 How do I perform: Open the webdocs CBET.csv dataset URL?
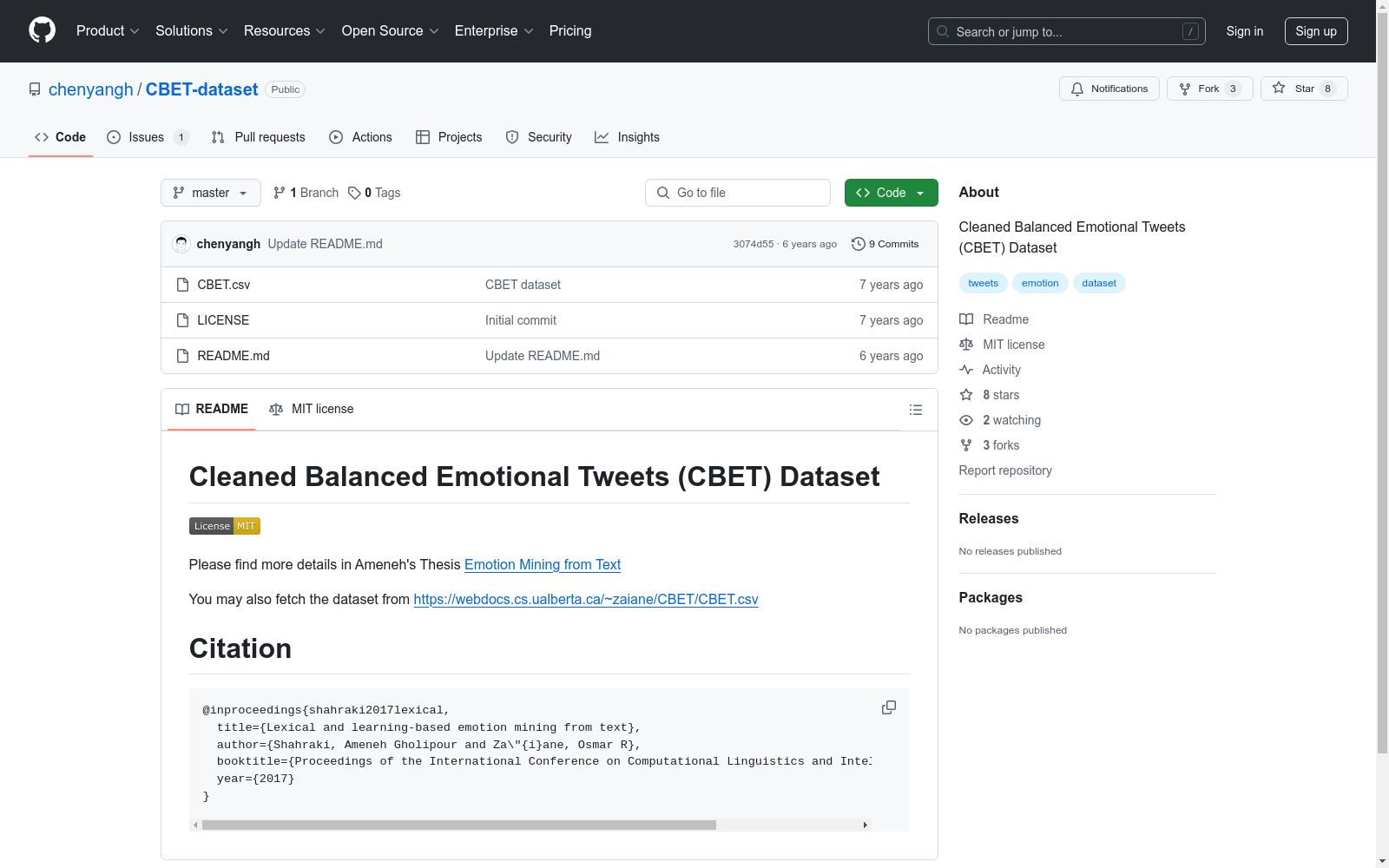[x=586, y=599]
